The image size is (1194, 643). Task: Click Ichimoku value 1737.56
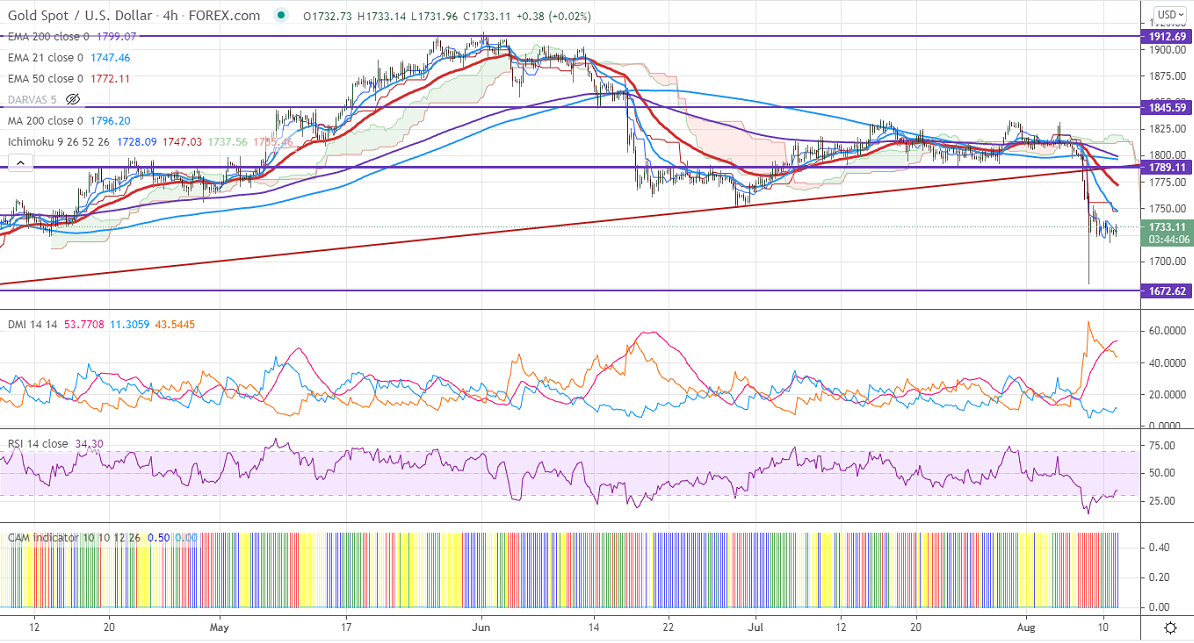pyautogui.click(x=227, y=142)
